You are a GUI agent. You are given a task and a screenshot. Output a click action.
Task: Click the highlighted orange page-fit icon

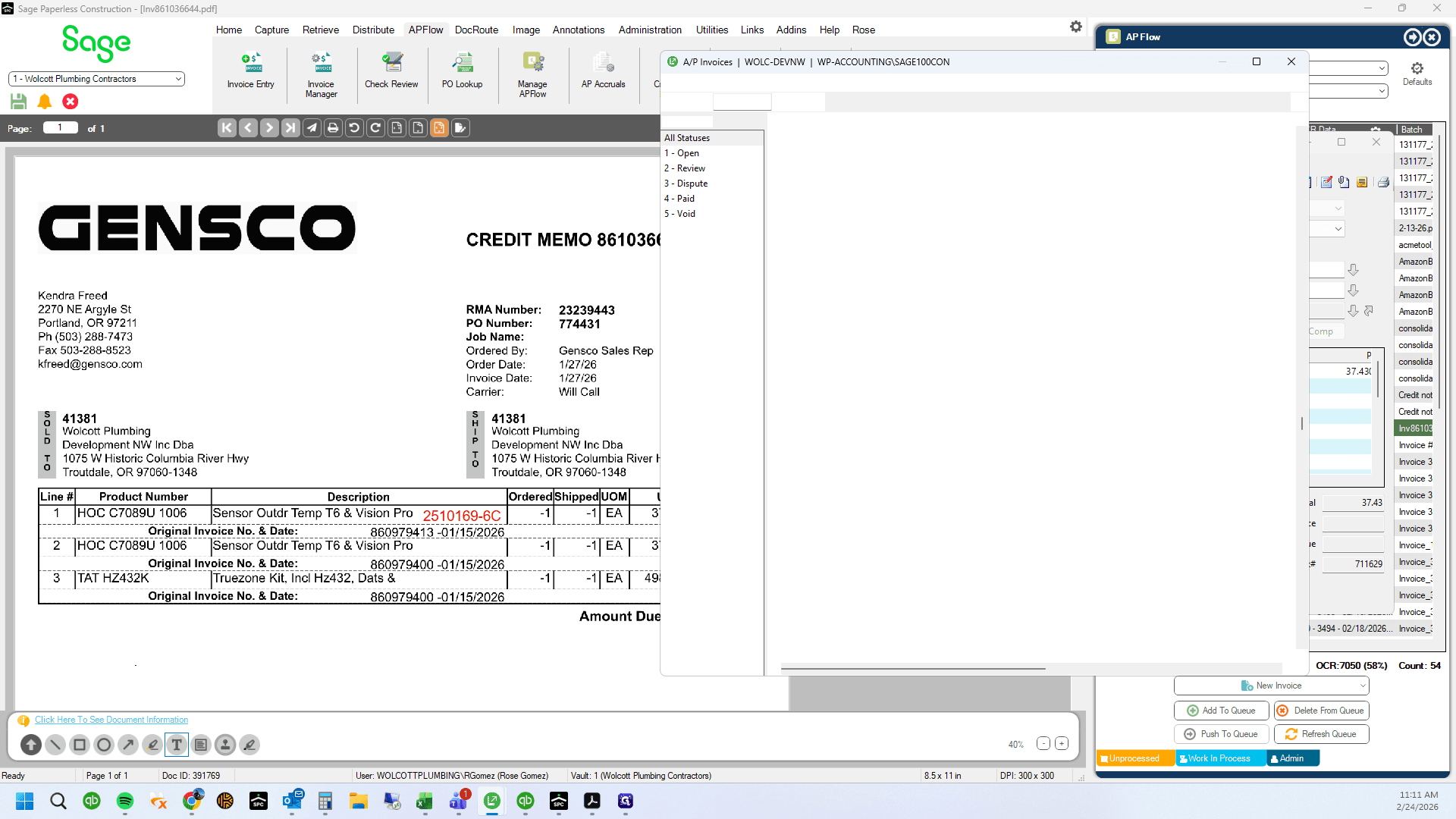(439, 128)
